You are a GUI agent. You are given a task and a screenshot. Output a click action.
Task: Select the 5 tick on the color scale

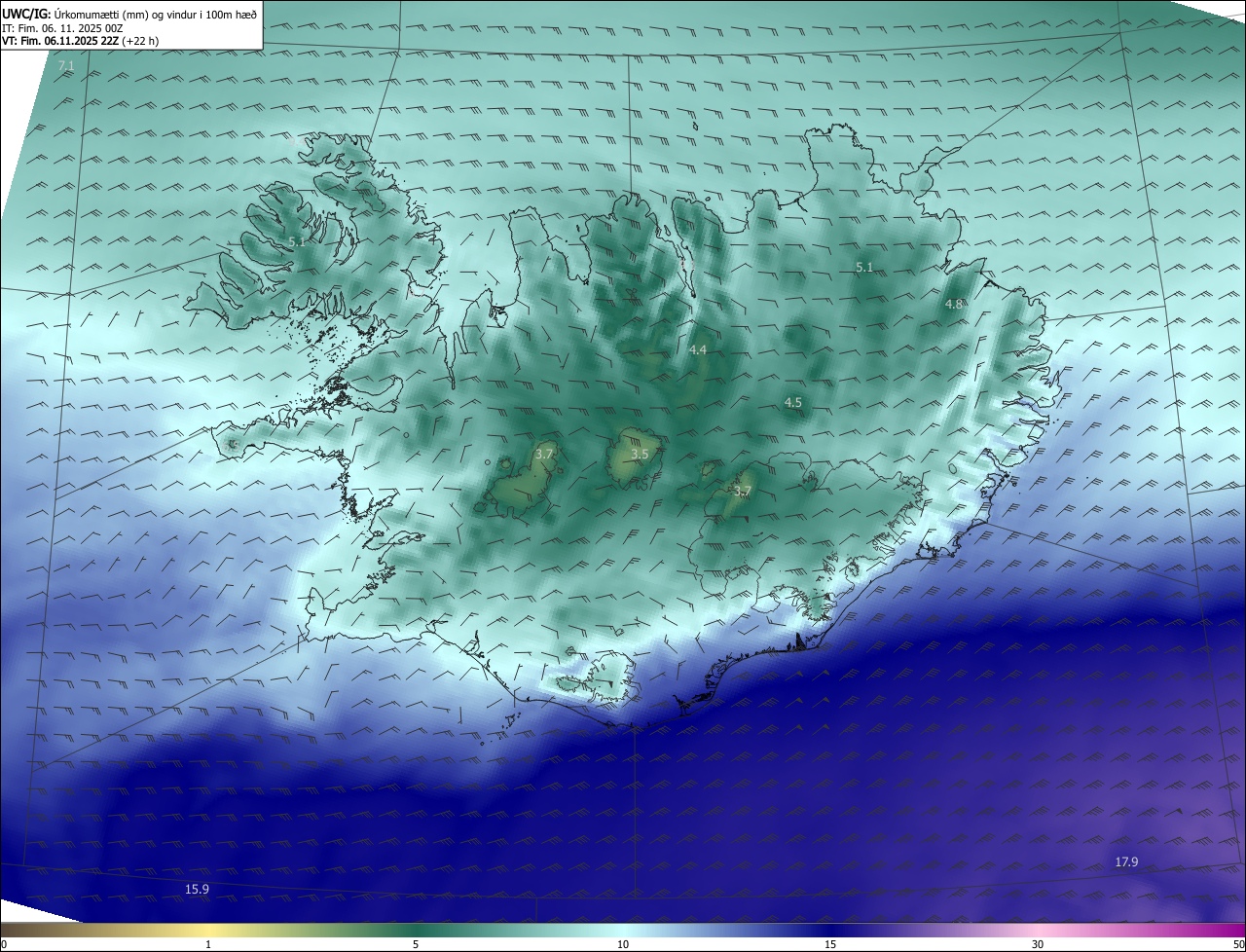pos(416,944)
